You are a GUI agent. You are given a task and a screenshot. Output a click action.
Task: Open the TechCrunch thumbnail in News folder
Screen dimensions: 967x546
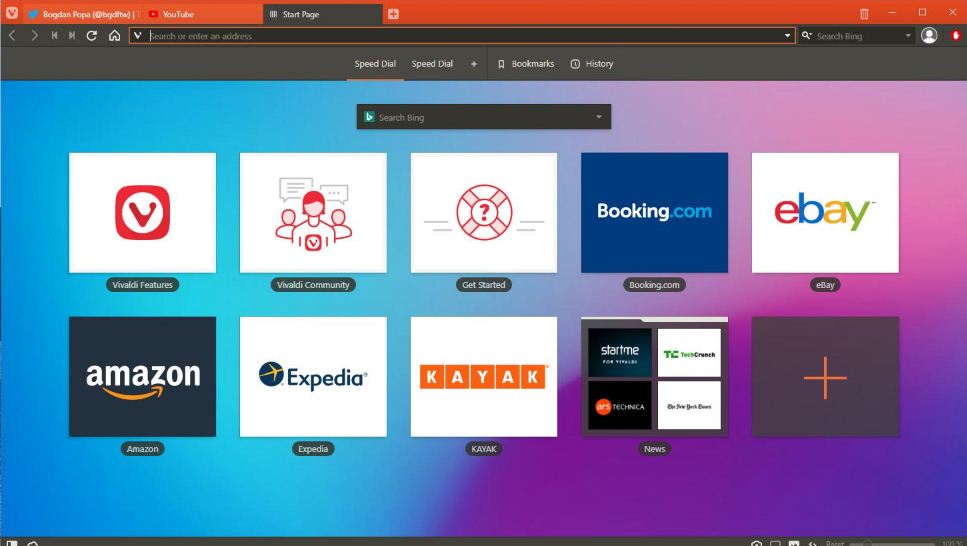[x=689, y=353]
